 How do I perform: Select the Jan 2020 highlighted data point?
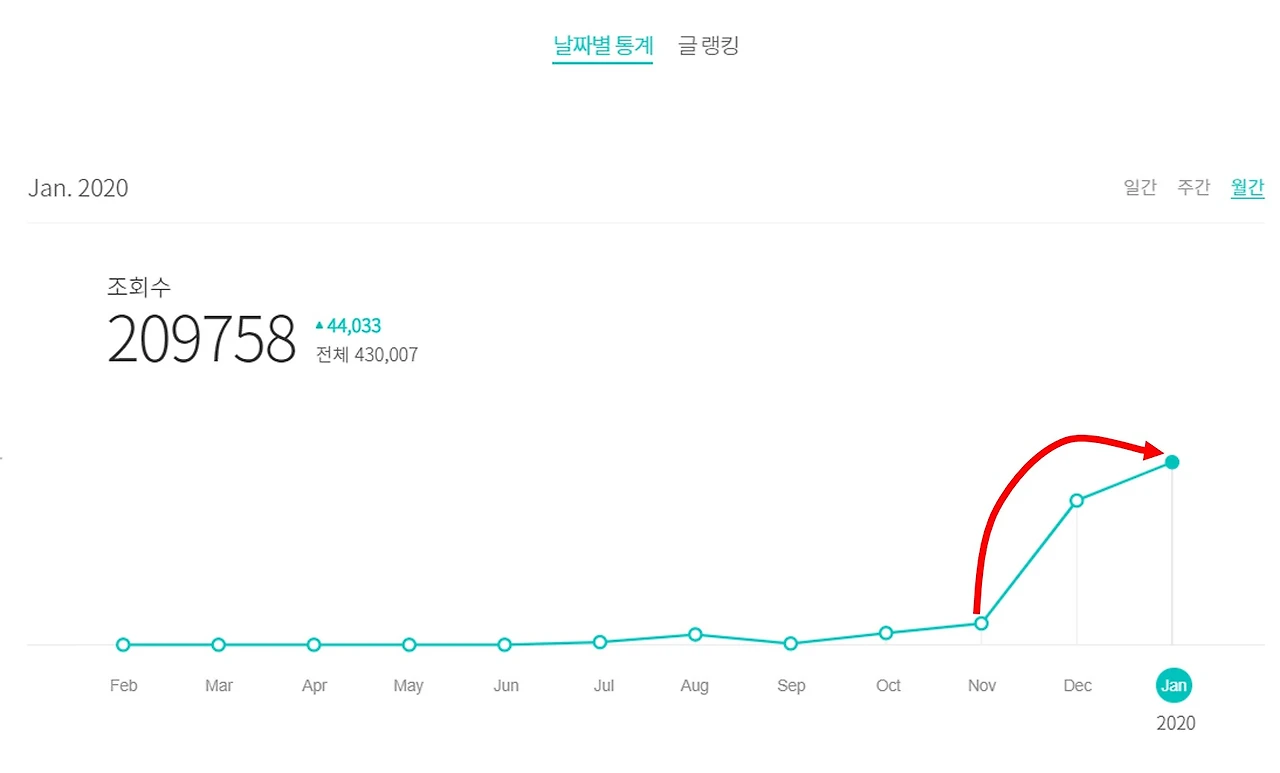pos(1171,462)
